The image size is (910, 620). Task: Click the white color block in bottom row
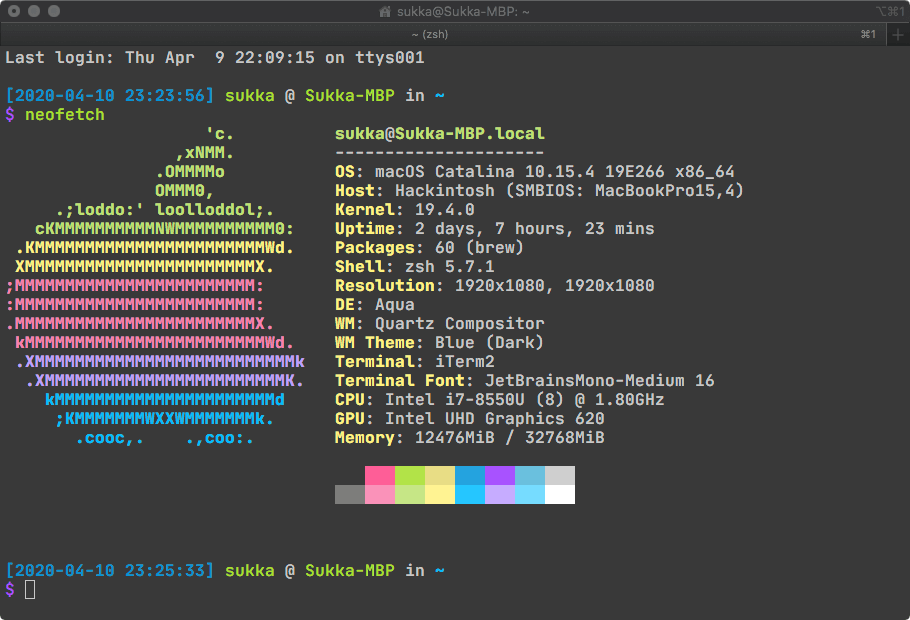tap(560, 495)
